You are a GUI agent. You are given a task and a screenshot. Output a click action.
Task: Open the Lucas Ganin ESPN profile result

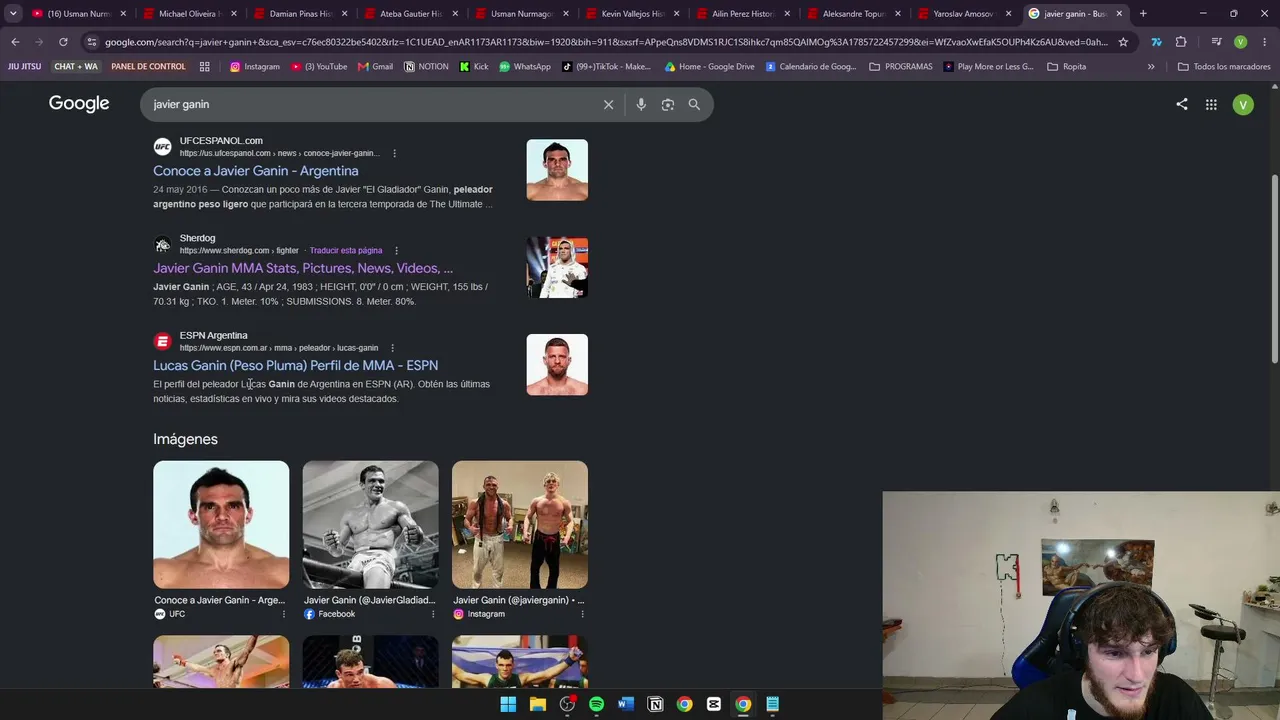[296, 366]
